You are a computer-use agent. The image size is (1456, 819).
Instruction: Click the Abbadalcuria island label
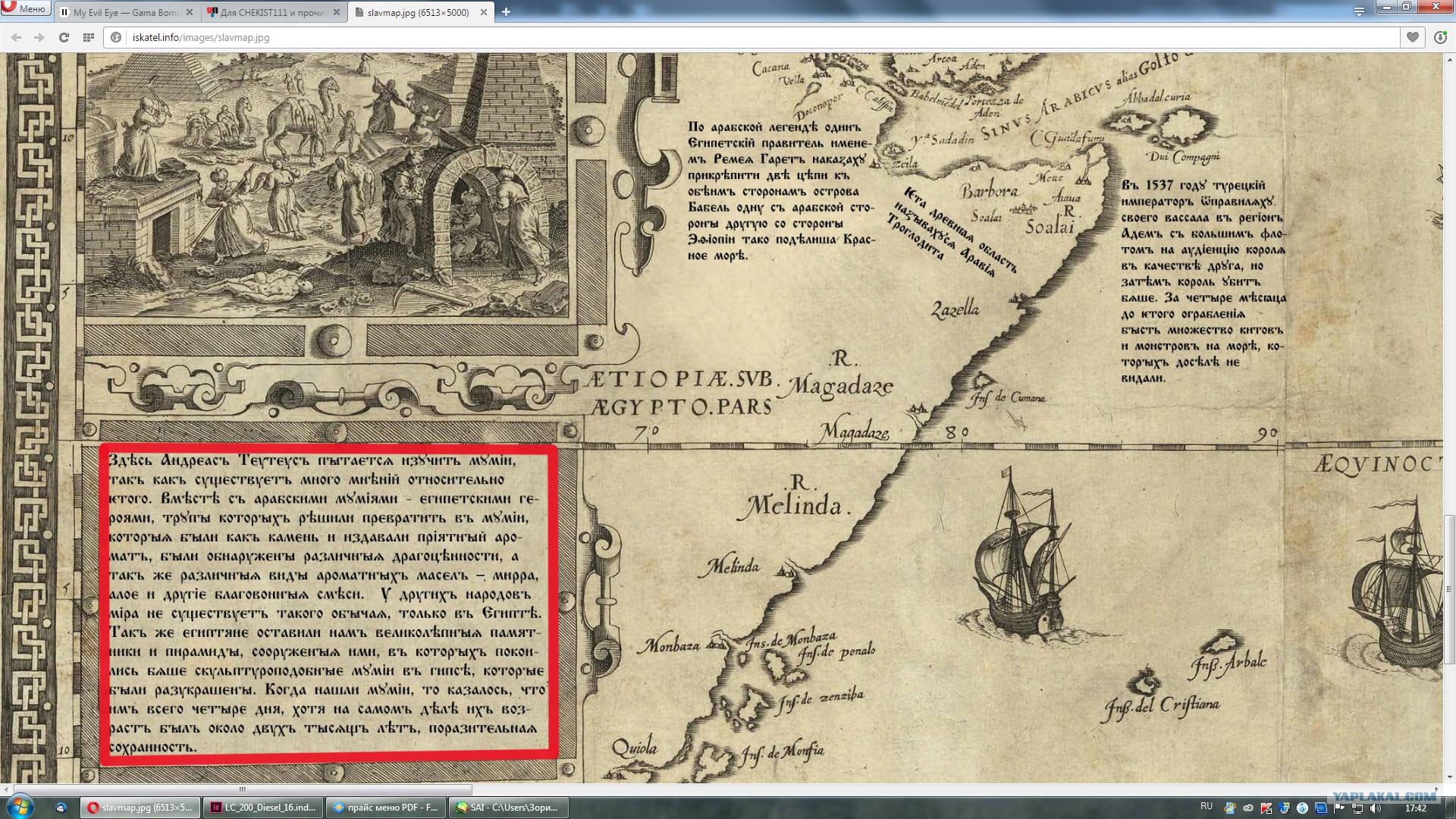[x=1157, y=97]
